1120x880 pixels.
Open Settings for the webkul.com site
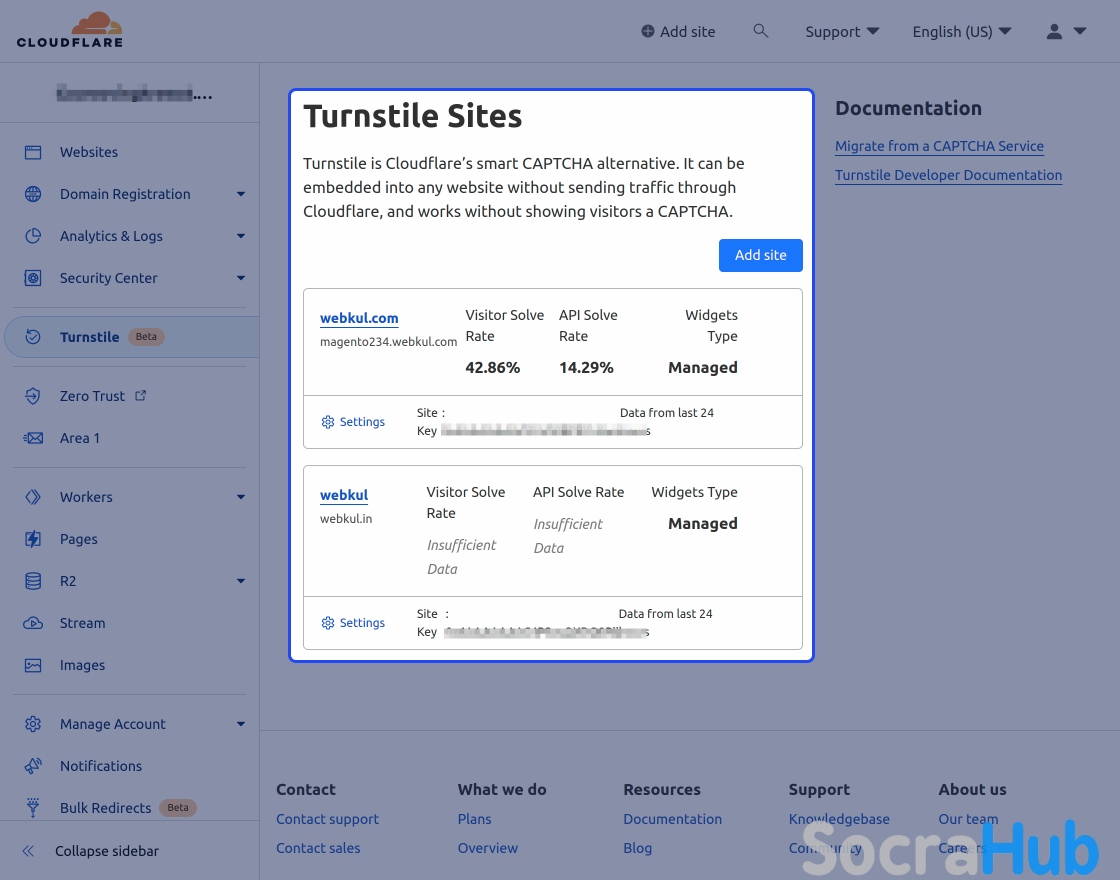pyautogui.click(x=353, y=422)
